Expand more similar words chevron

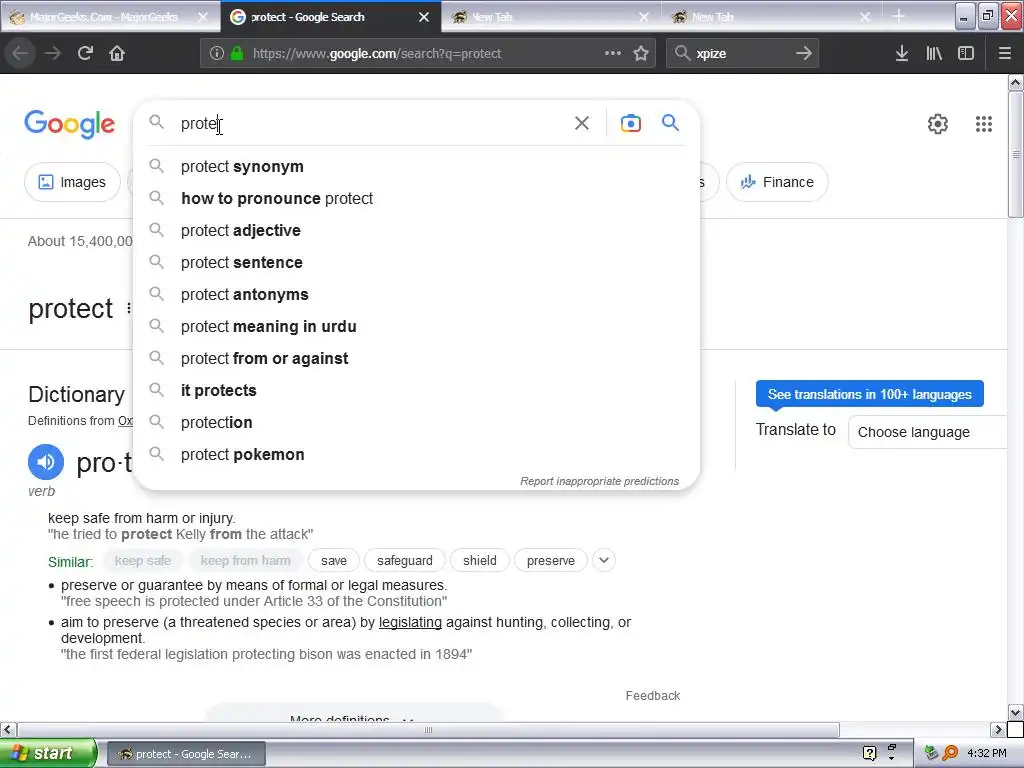(x=604, y=560)
